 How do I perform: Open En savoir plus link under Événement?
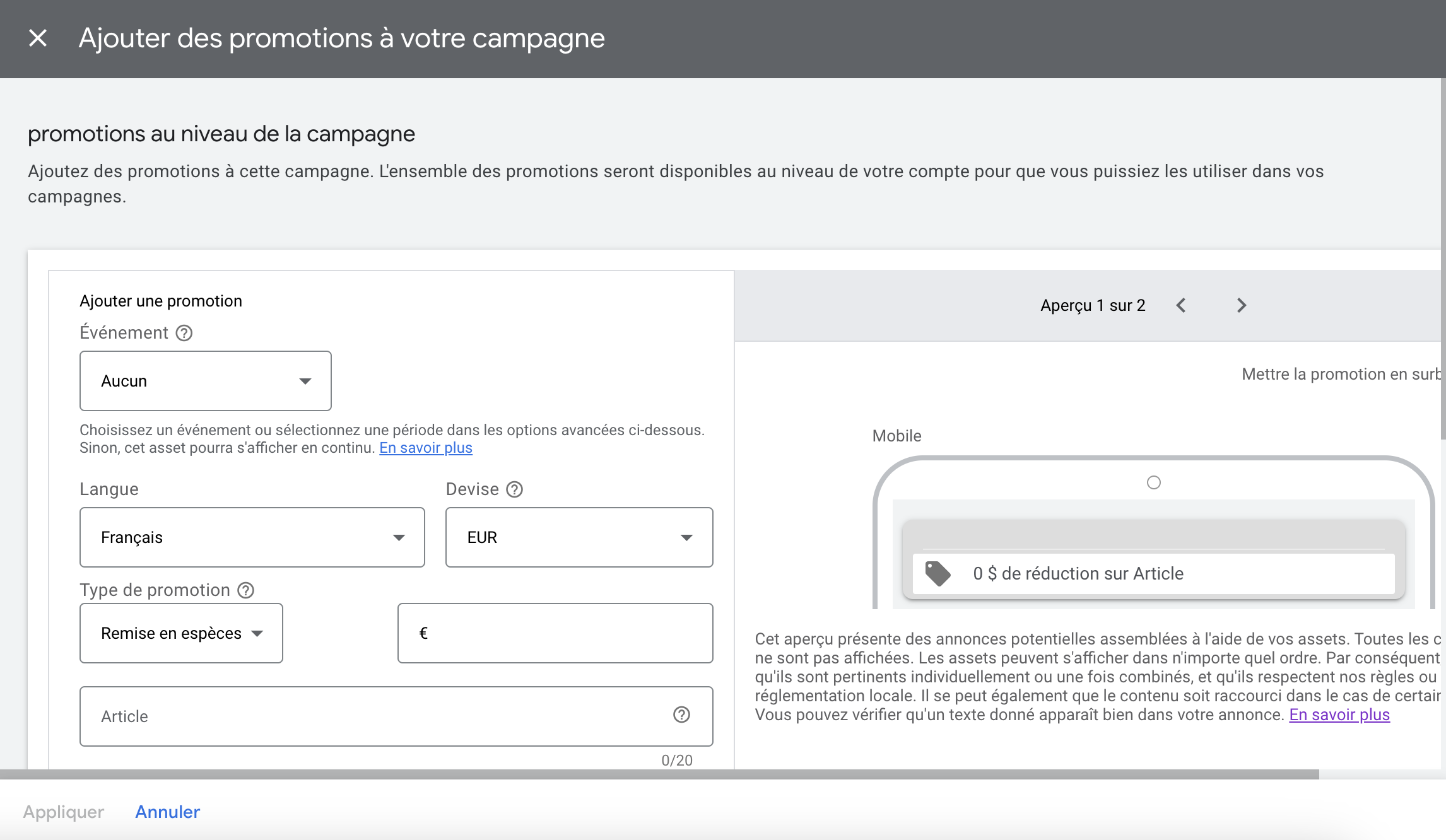point(426,448)
